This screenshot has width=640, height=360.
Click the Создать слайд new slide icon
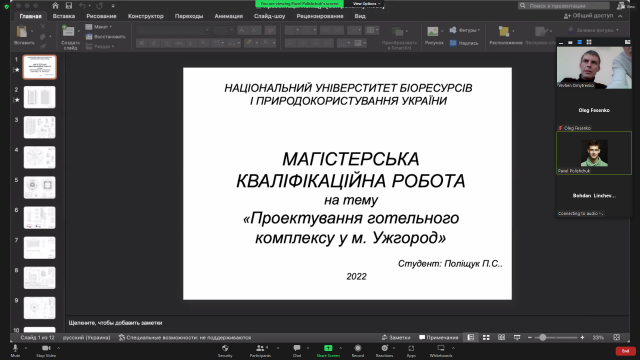point(68,31)
